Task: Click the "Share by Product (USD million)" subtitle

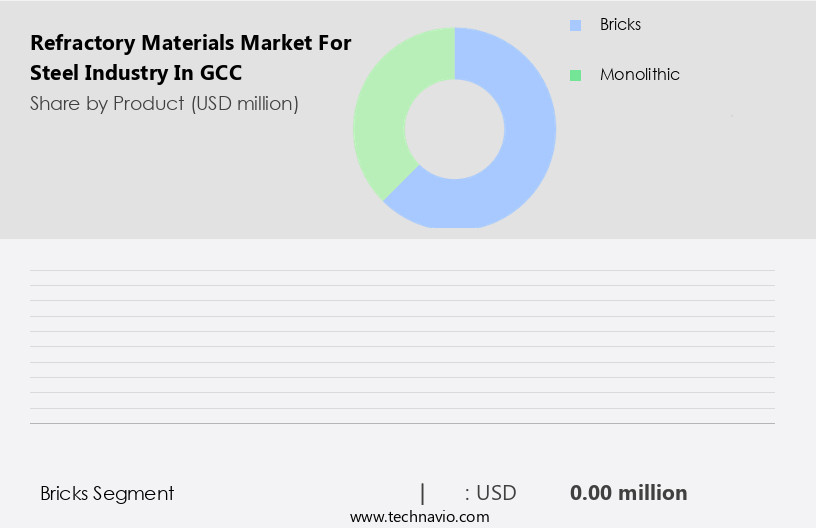Action: click(x=164, y=103)
